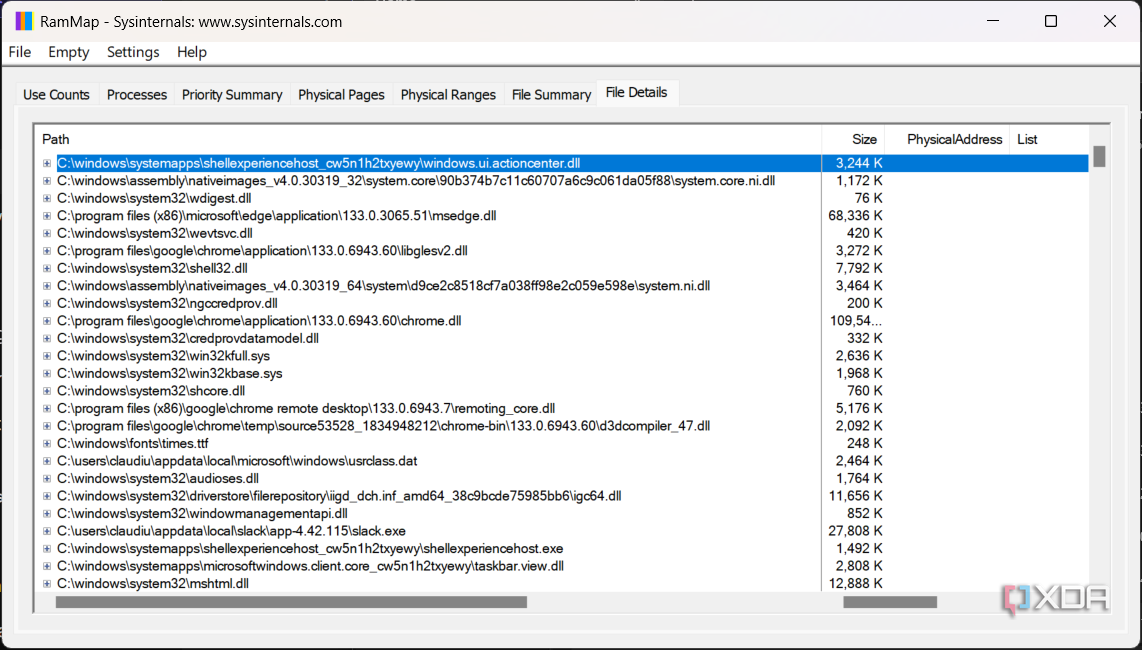1142x650 pixels.
Task: Expand the windowmanagementapi.dll row
Action: point(47,513)
